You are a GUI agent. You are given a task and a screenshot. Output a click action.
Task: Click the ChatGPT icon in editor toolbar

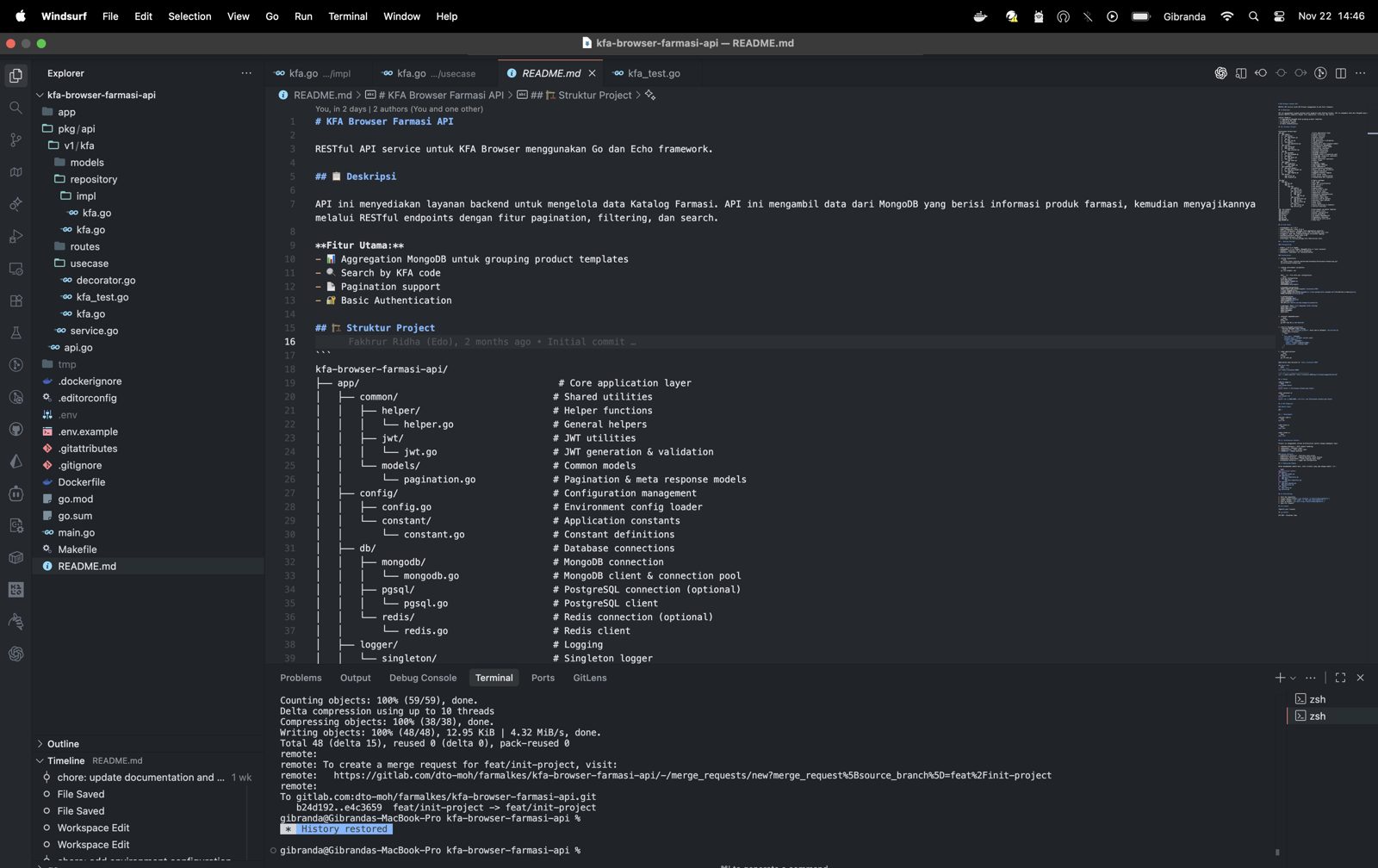coord(1220,73)
